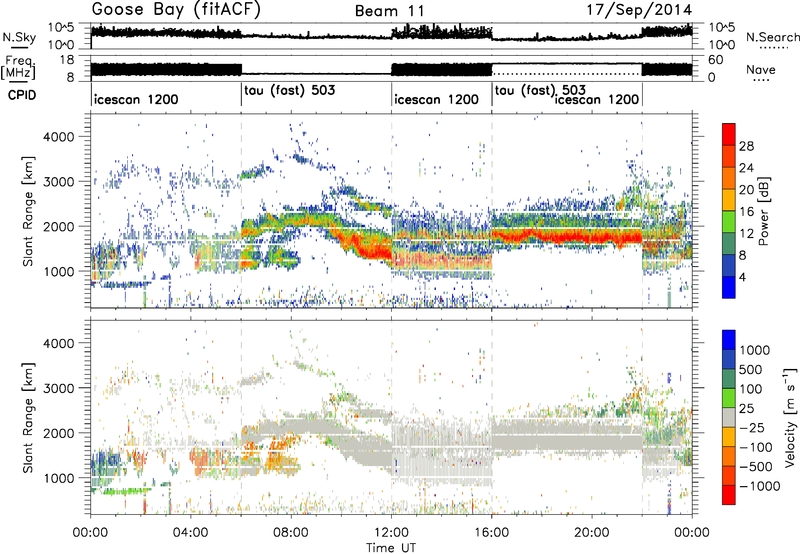Click the gray segment of the Velocity colorbar

point(729,417)
